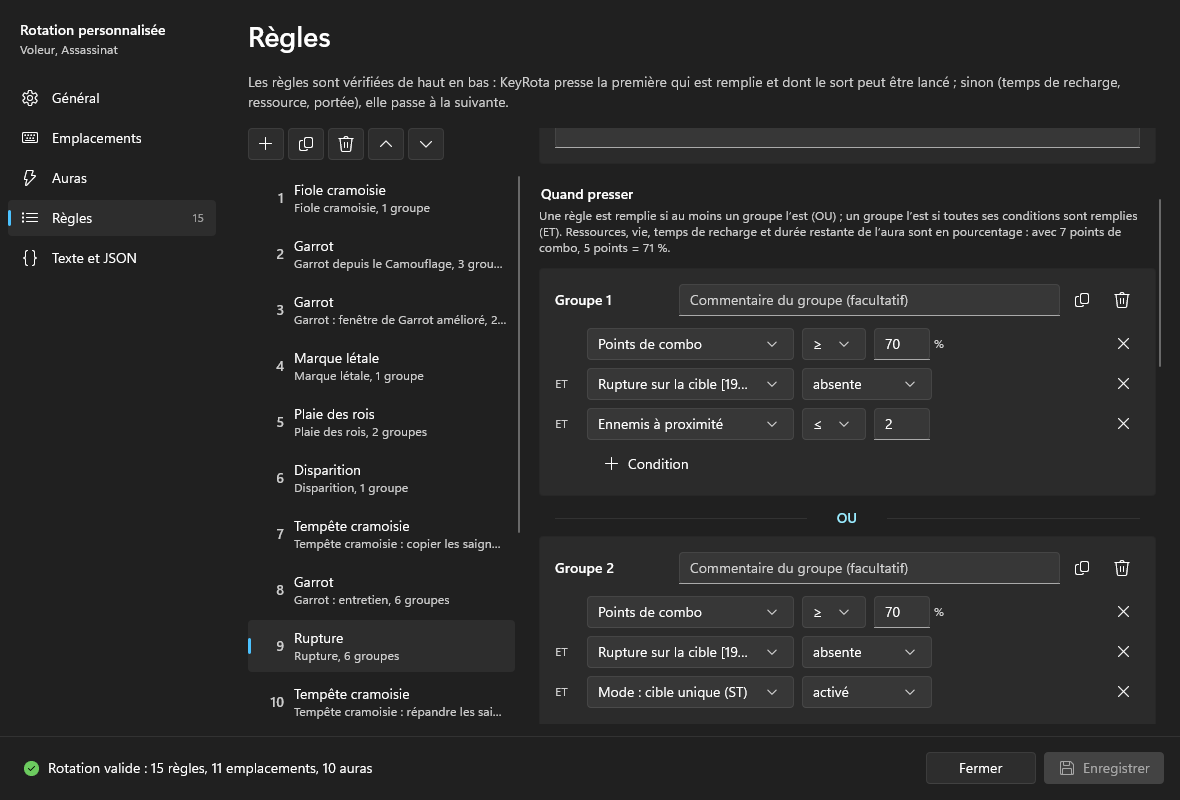Remove Groupe 2 Rupture sur la cible condition
The width and height of the screenshot is (1180, 800).
(1124, 652)
